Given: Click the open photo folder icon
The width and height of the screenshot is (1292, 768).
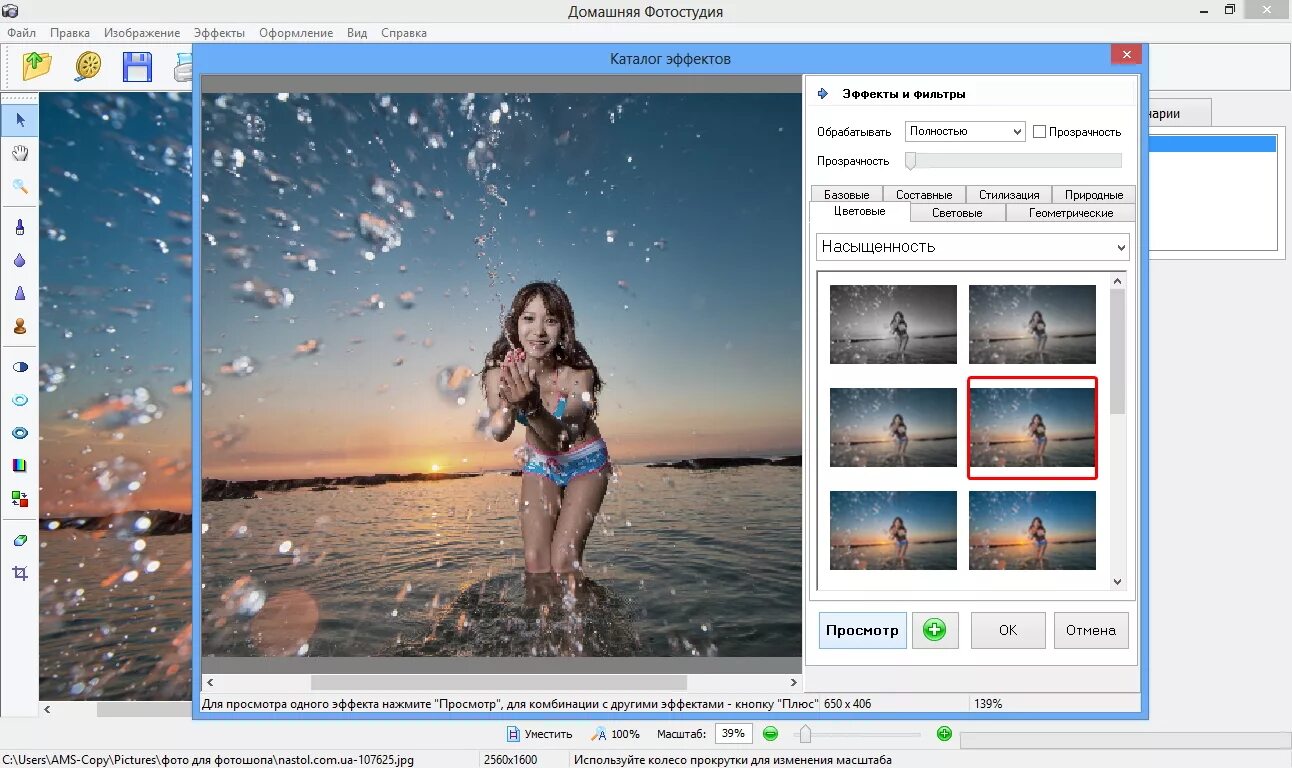Looking at the screenshot, I should click(x=36, y=66).
